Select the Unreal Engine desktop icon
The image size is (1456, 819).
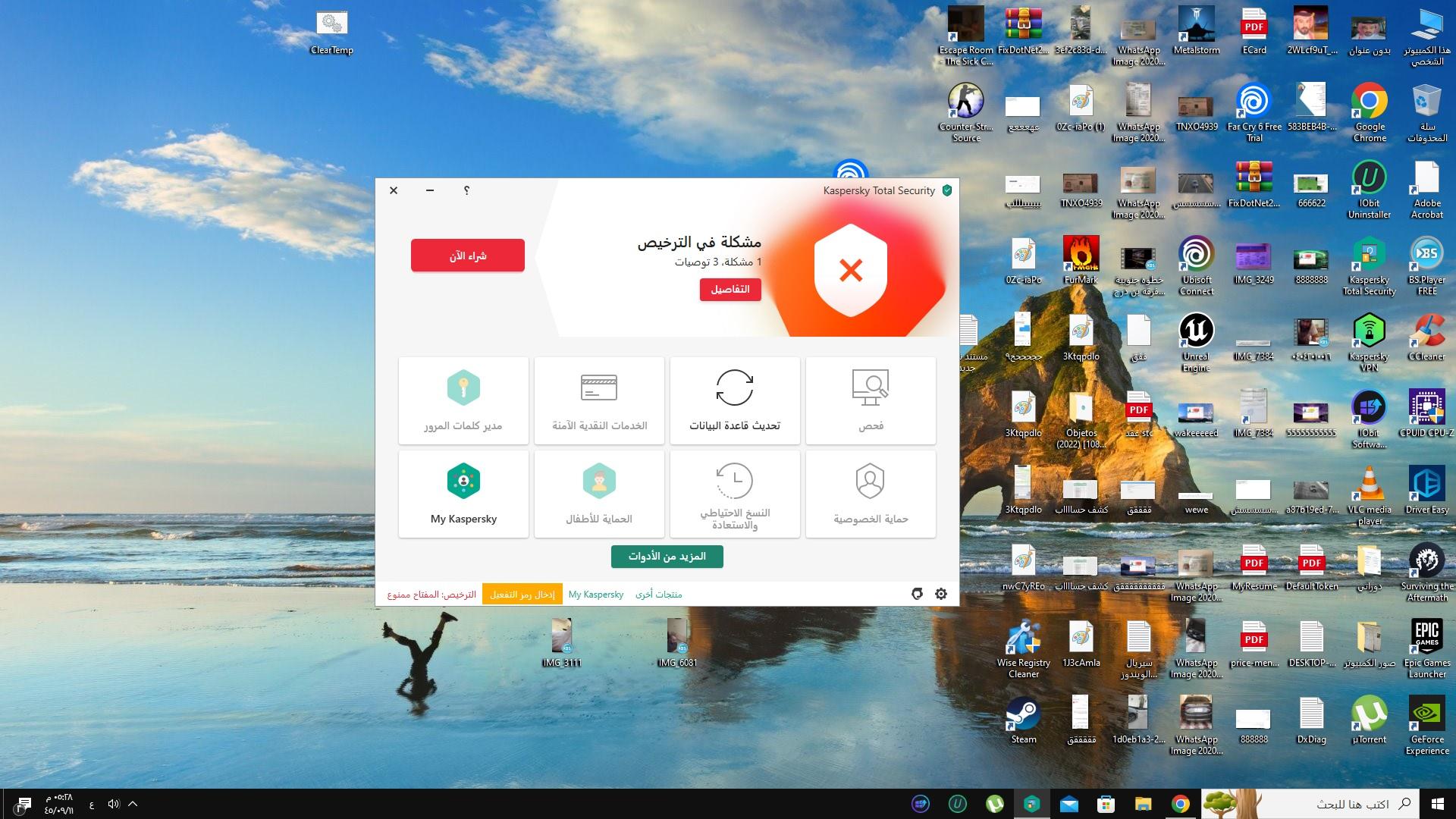(1197, 342)
